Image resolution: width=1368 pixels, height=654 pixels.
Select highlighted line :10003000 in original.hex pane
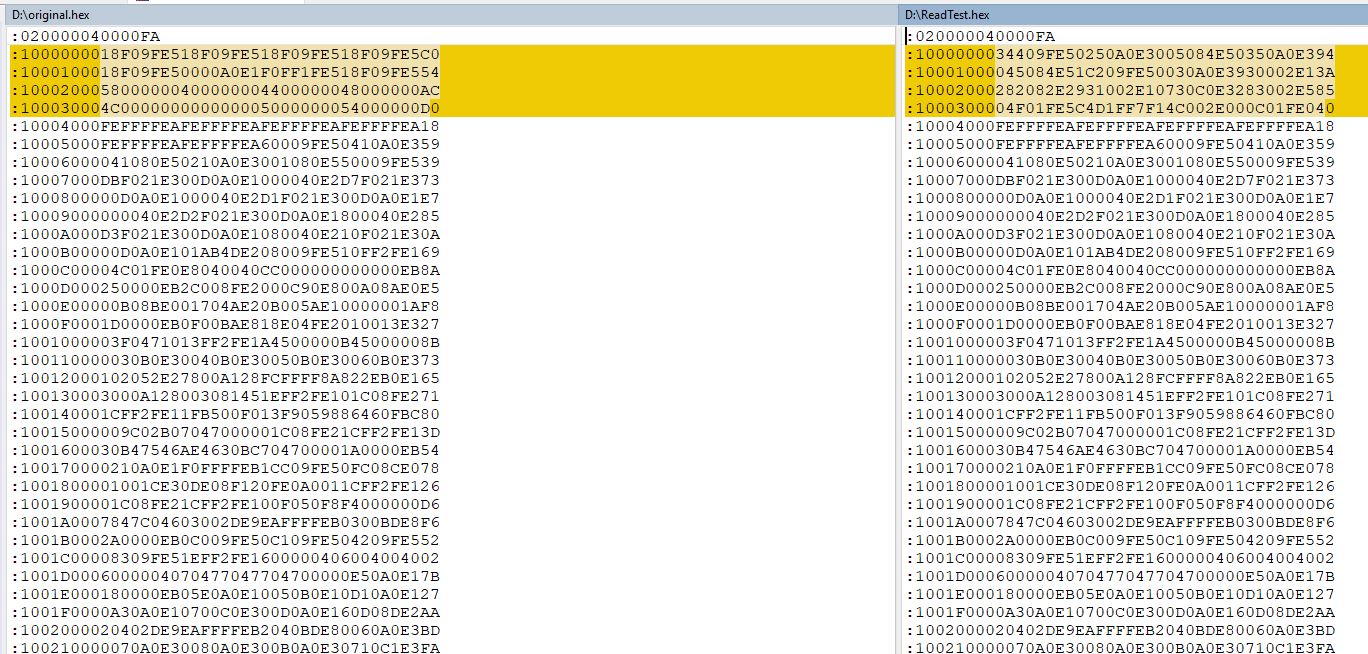tap(225, 108)
